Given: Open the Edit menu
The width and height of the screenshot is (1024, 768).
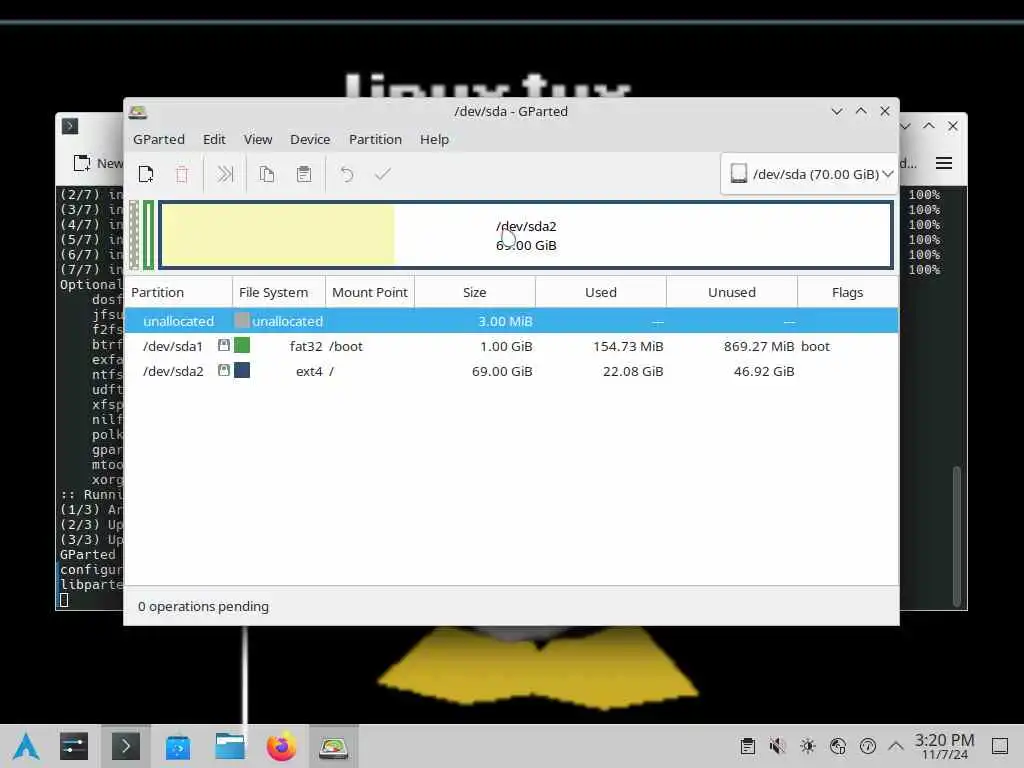Looking at the screenshot, I should click(214, 139).
